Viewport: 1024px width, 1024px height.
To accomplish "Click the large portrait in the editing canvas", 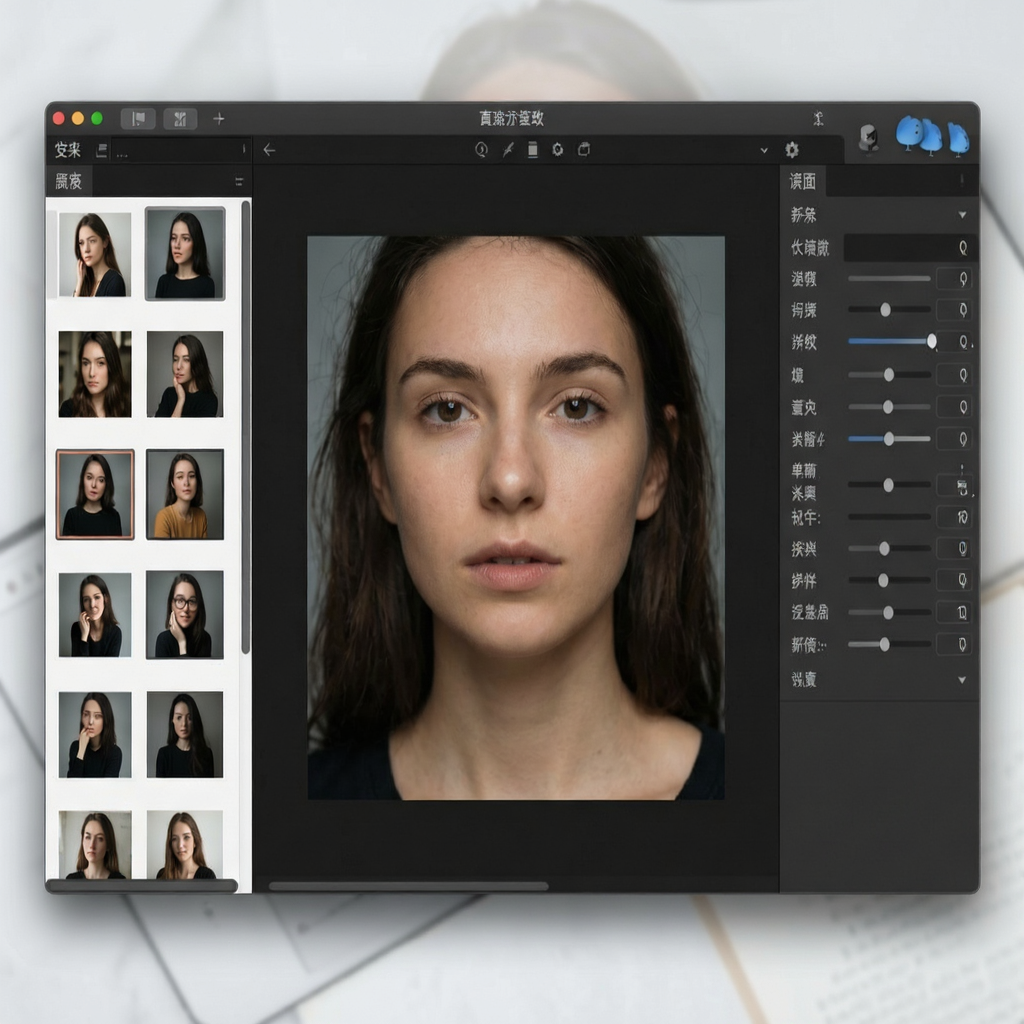I will coord(516,518).
